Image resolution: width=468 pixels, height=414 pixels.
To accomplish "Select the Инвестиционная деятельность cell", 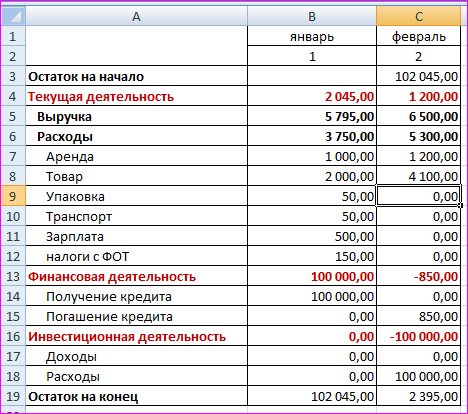I will click(136, 336).
